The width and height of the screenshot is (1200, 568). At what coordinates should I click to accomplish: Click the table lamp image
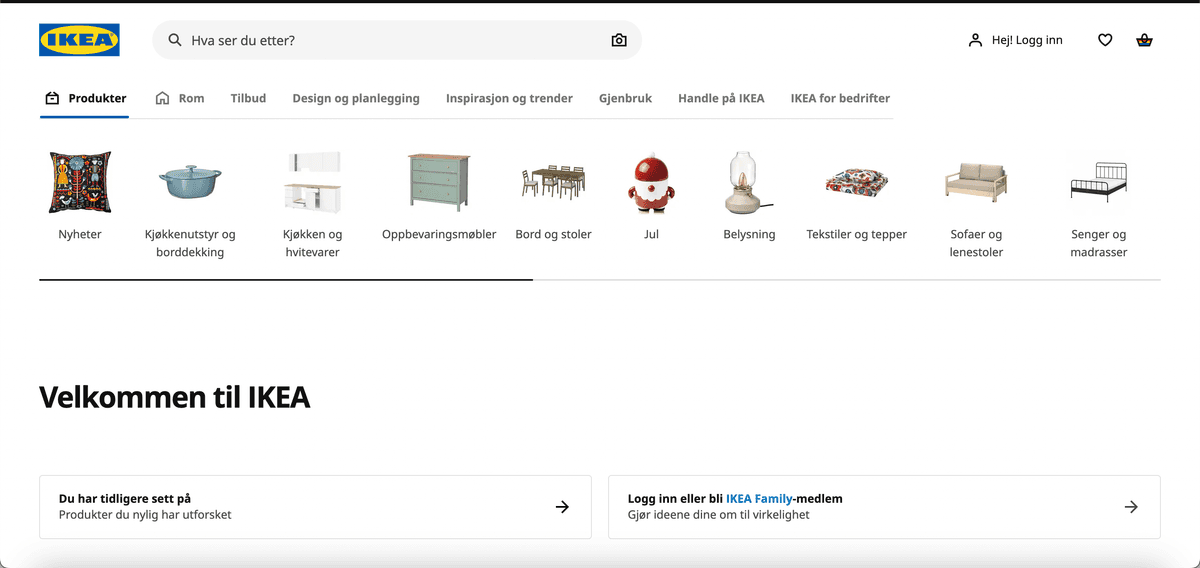749,182
